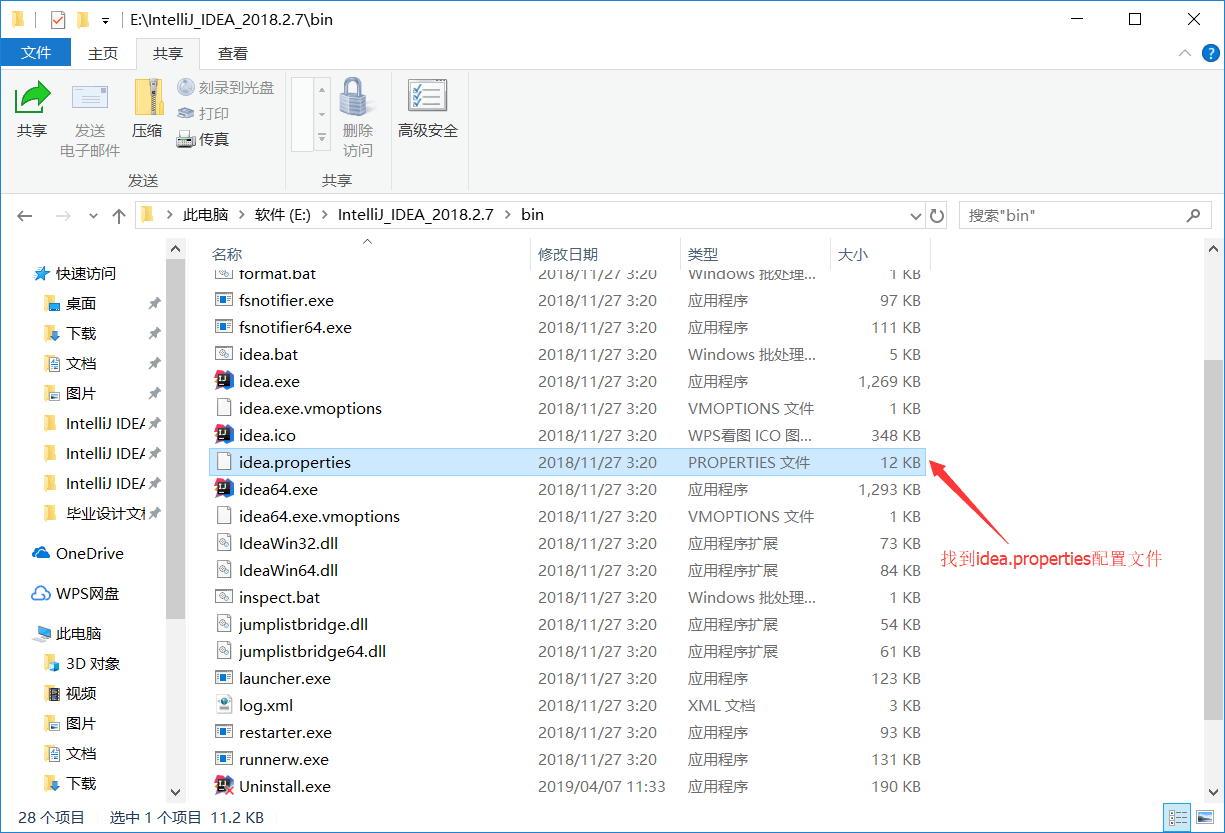
Task: Go up one folder level
Action: (118, 214)
